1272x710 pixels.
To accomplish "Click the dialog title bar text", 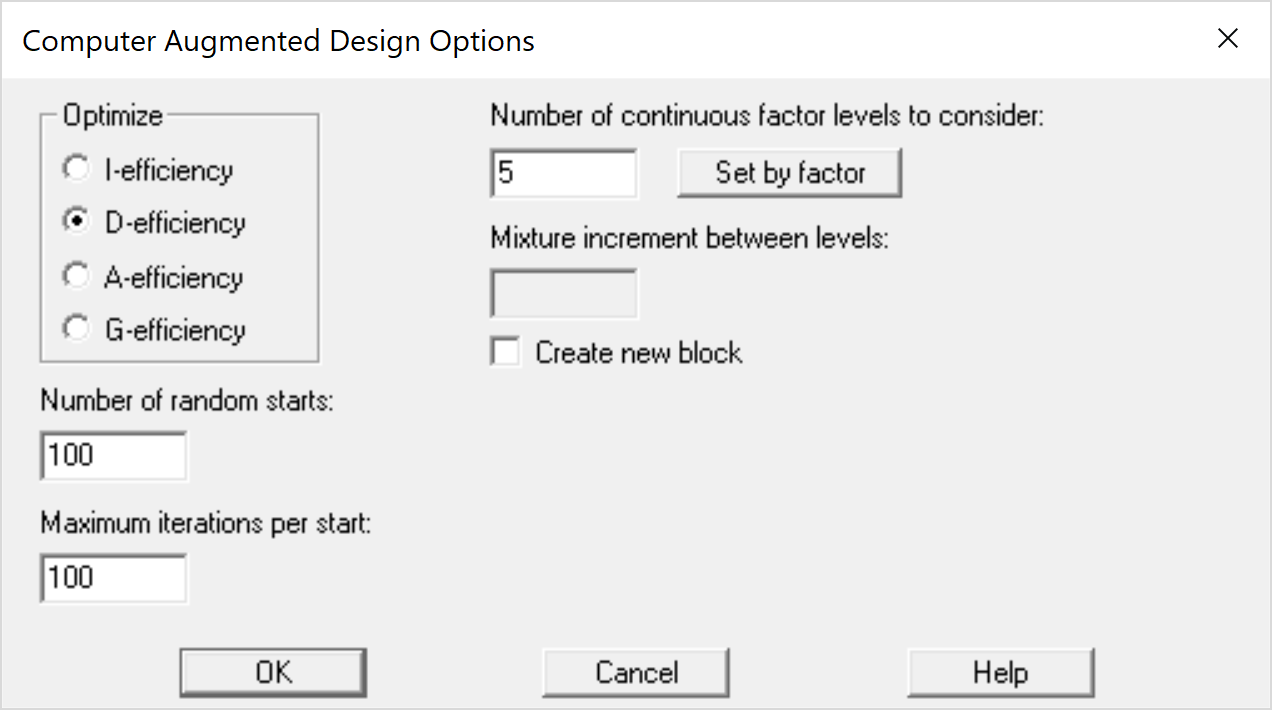I will (x=278, y=41).
